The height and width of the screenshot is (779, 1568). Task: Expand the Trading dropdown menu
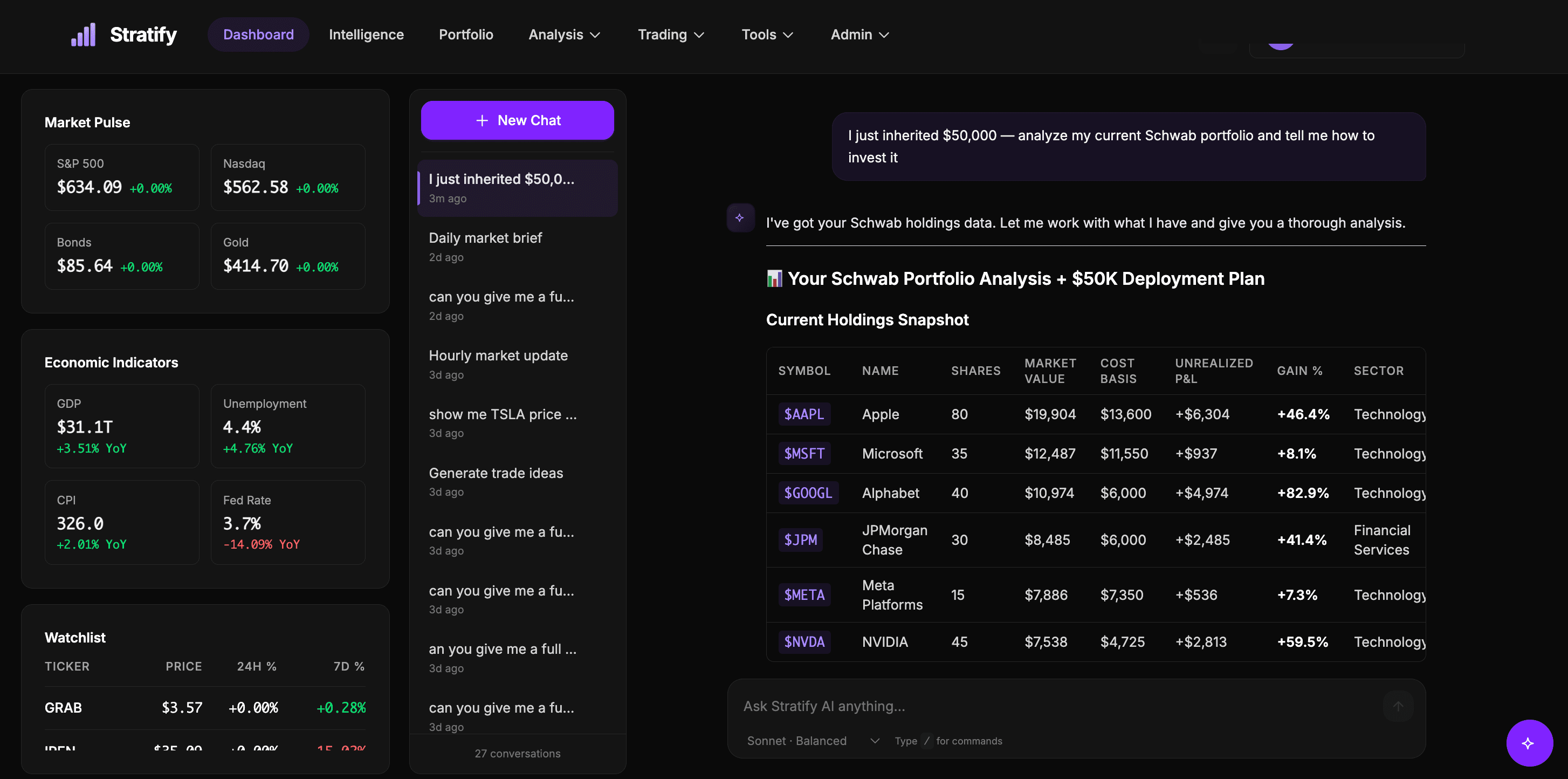671,35
